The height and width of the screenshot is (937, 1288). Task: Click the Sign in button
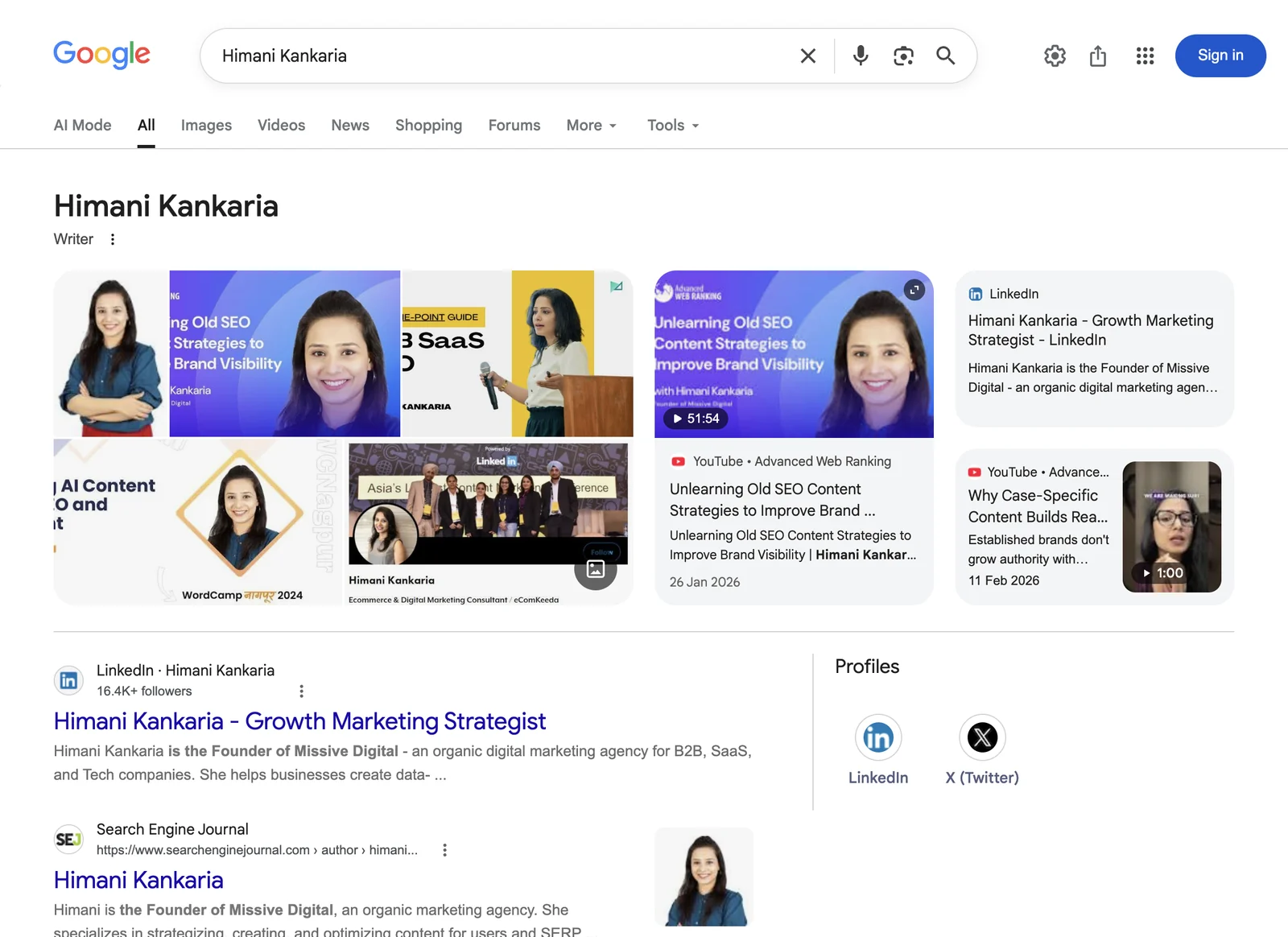click(1220, 56)
